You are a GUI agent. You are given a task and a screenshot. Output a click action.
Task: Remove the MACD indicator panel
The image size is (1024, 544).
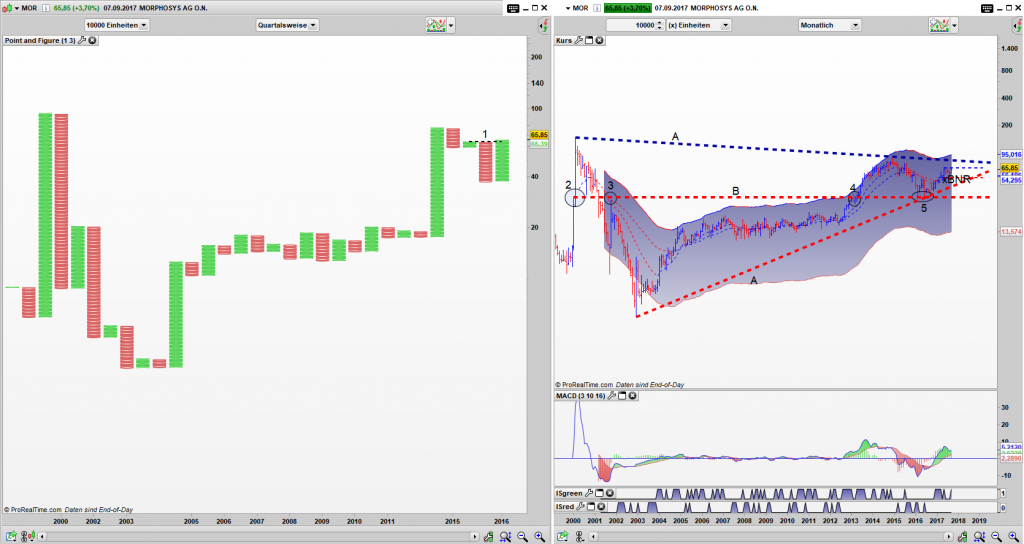click(633, 396)
